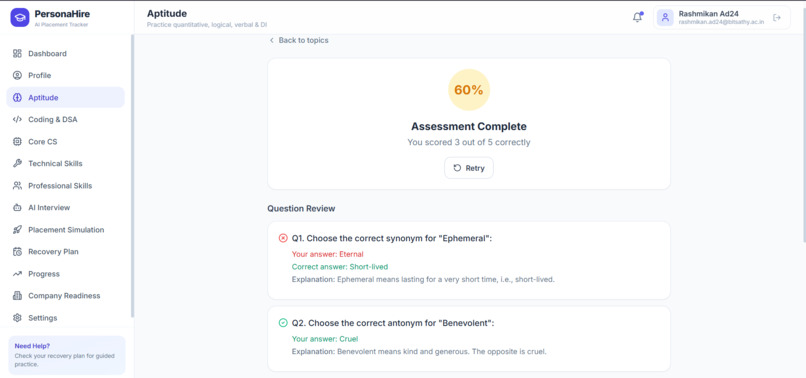Go to the Profile page

click(65, 76)
